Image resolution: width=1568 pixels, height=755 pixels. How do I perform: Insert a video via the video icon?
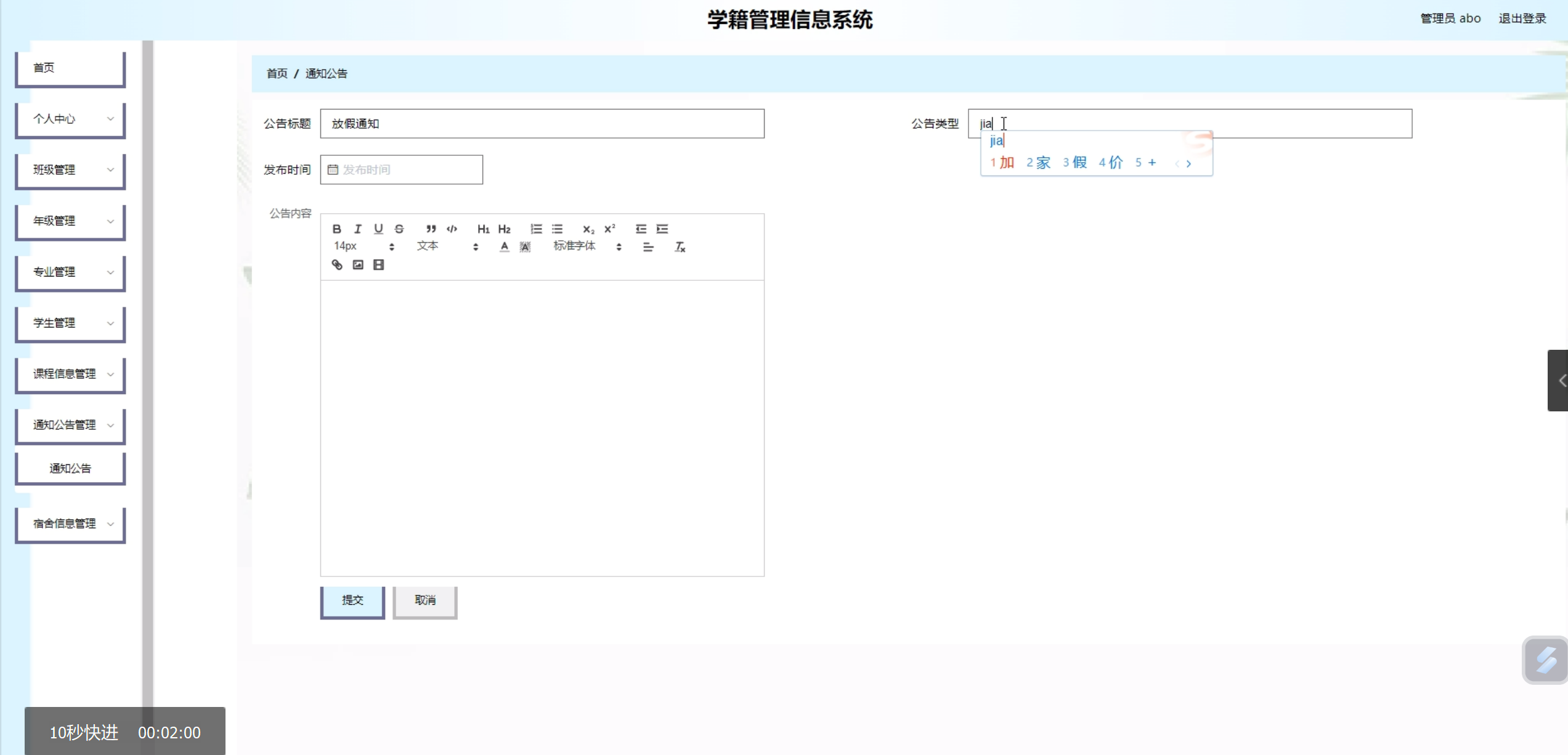pyautogui.click(x=379, y=265)
